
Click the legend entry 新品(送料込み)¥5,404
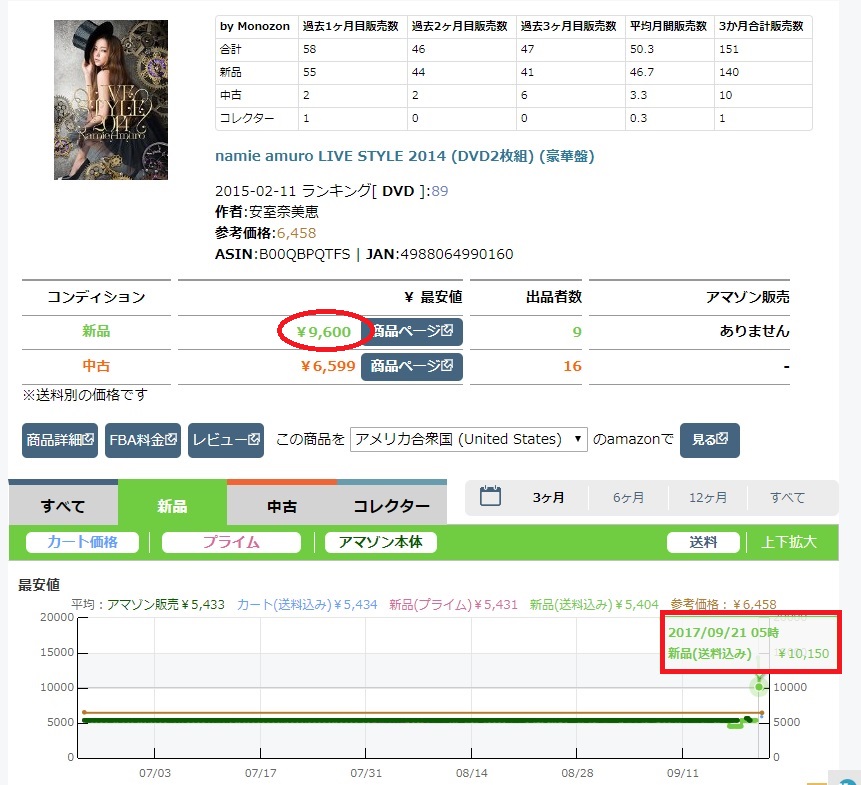pos(594,605)
